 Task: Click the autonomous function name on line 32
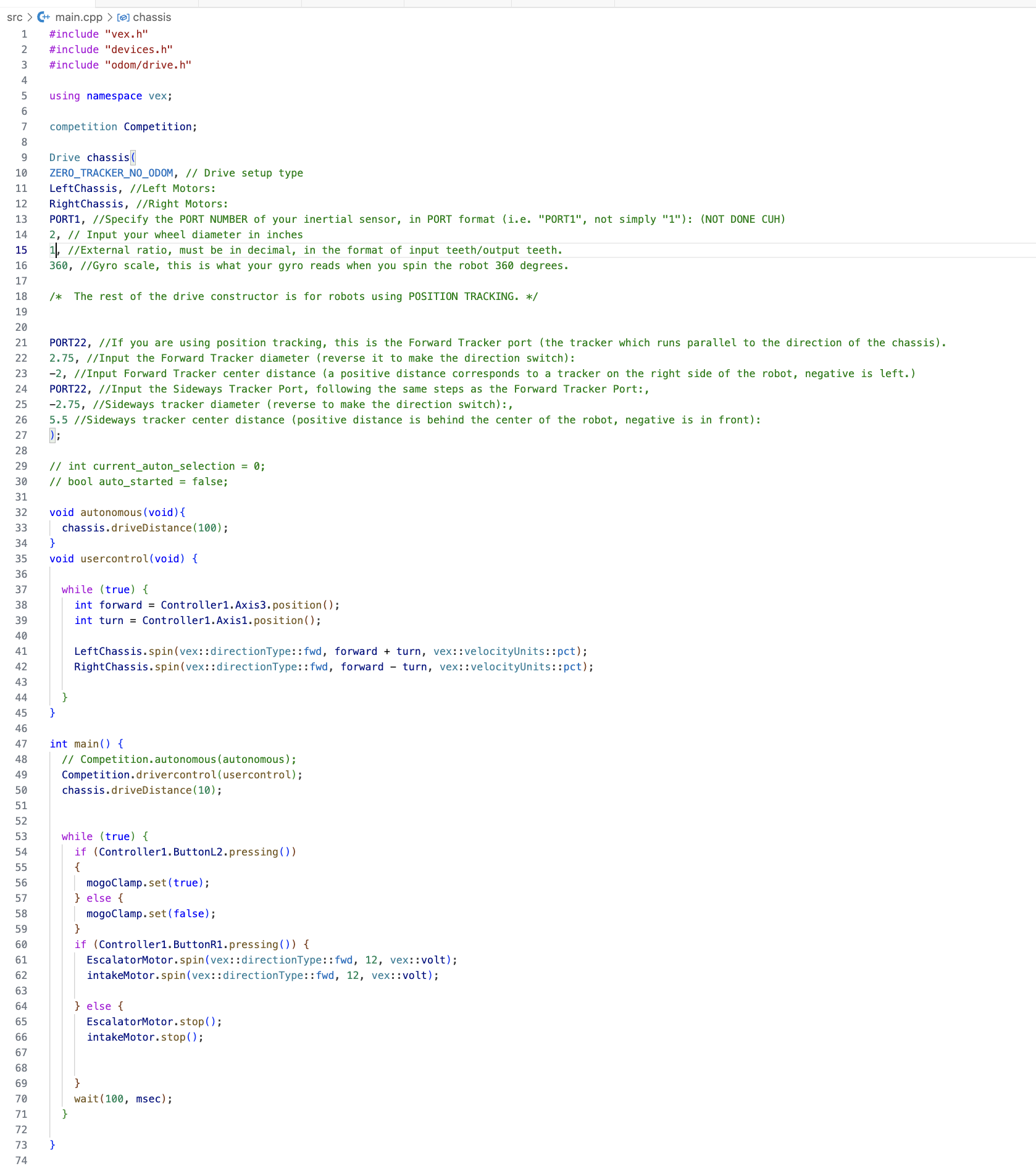click(111, 512)
